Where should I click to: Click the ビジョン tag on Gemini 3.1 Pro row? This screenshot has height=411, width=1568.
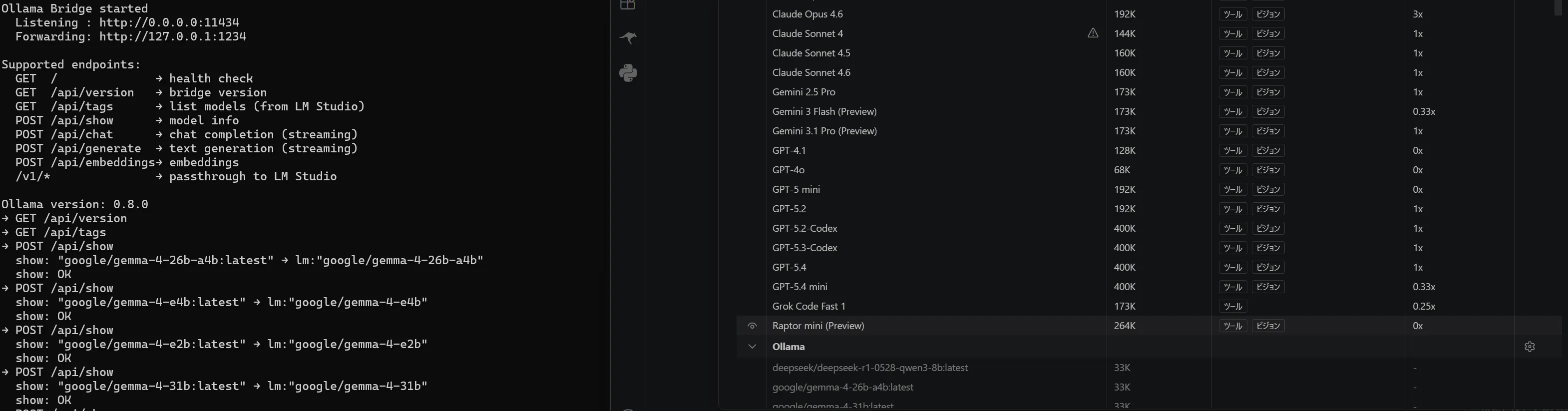[1268, 131]
